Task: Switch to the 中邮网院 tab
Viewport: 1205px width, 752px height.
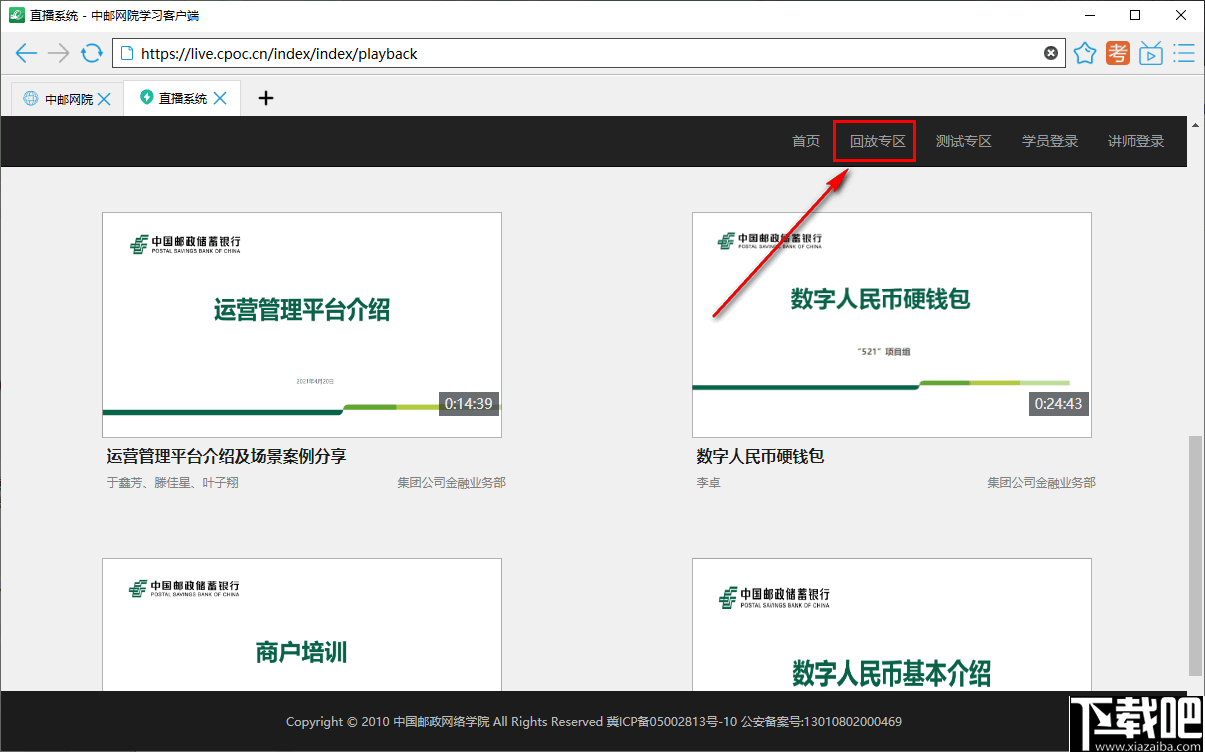Action: pos(66,98)
